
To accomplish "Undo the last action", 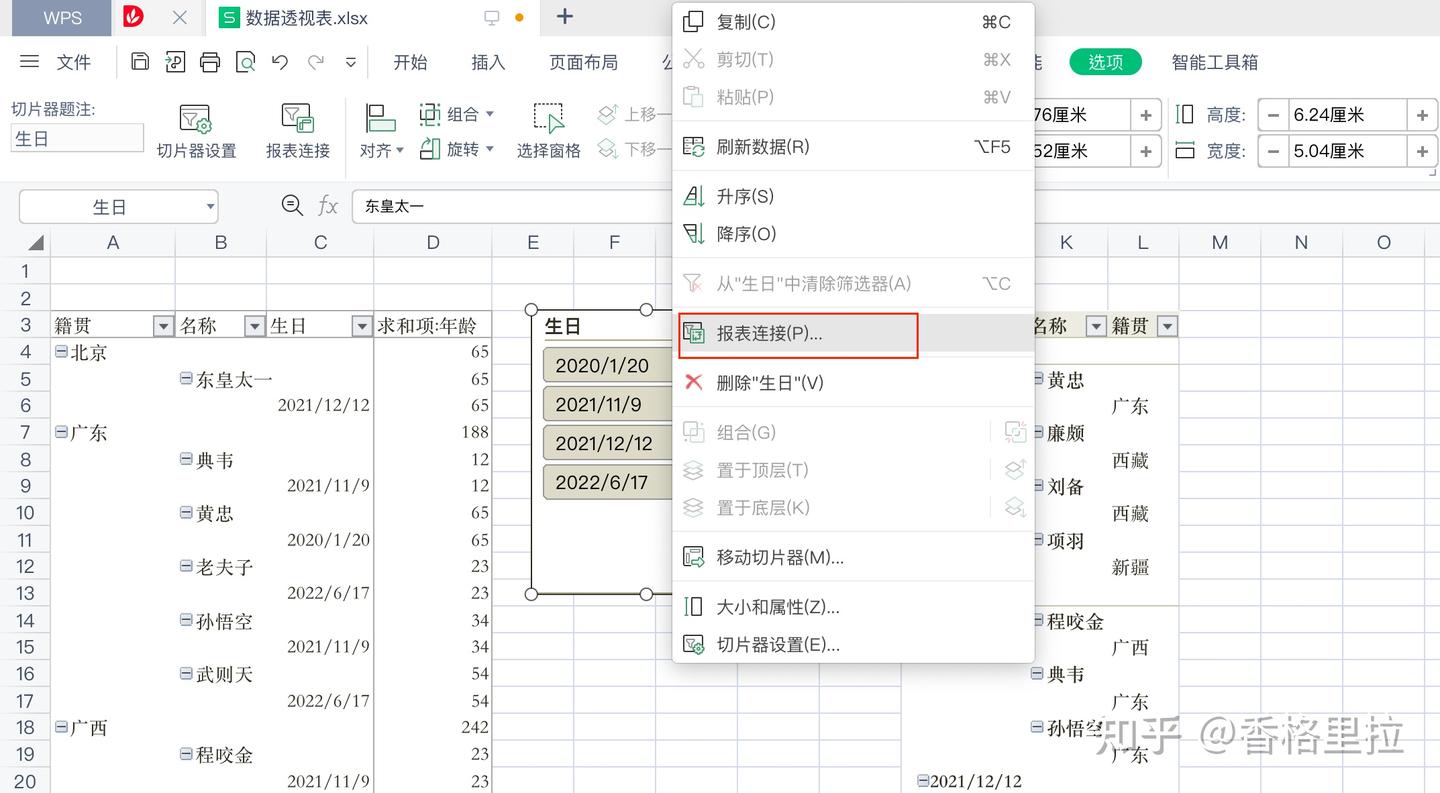I will (x=280, y=62).
